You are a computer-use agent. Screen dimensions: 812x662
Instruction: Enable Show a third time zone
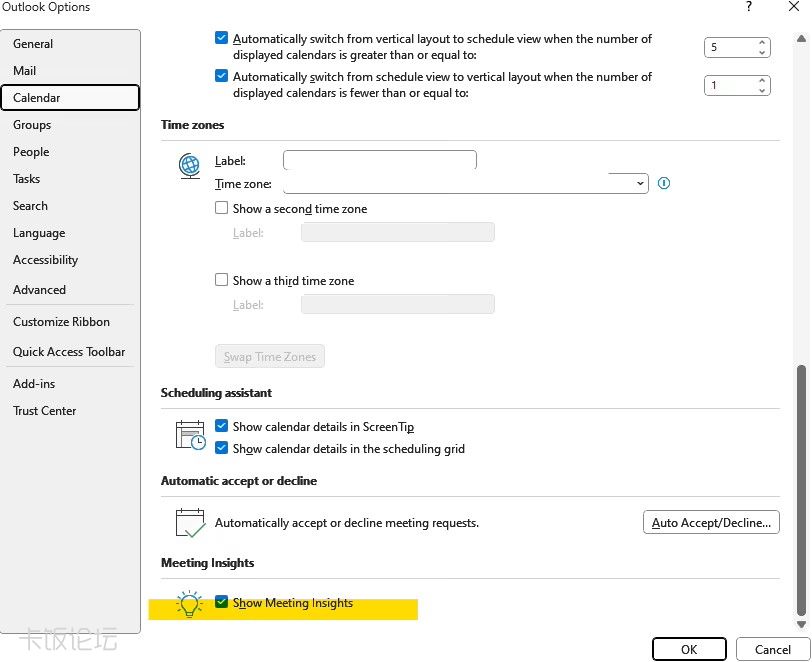click(221, 280)
